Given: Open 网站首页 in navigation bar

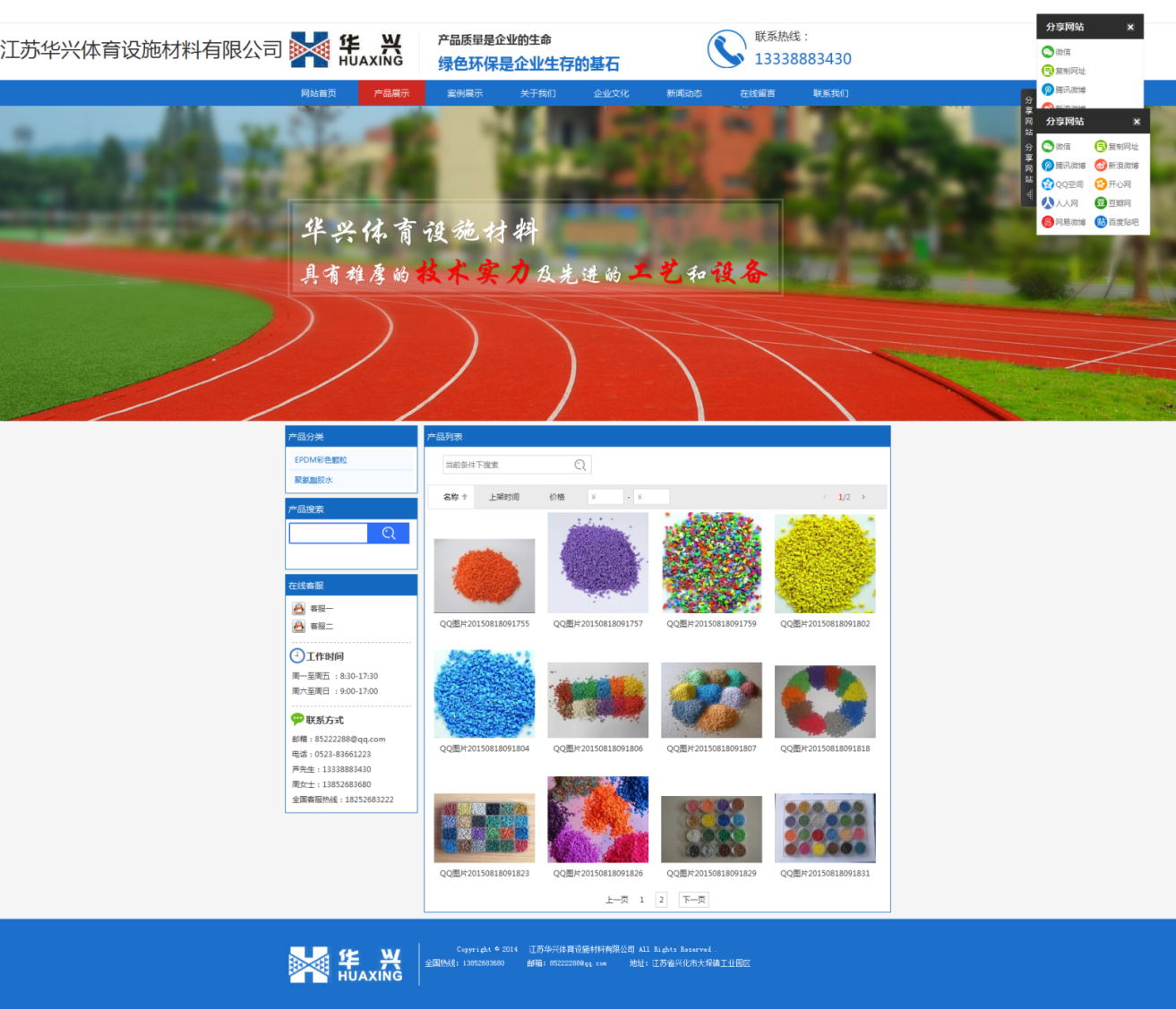Looking at the screenshot, I should click(x=319, y=93).
